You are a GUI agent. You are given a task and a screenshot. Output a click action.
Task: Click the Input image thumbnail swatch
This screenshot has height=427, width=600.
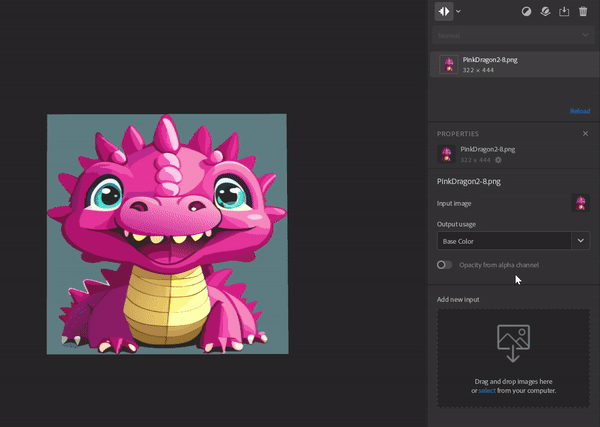coord(579,203)
